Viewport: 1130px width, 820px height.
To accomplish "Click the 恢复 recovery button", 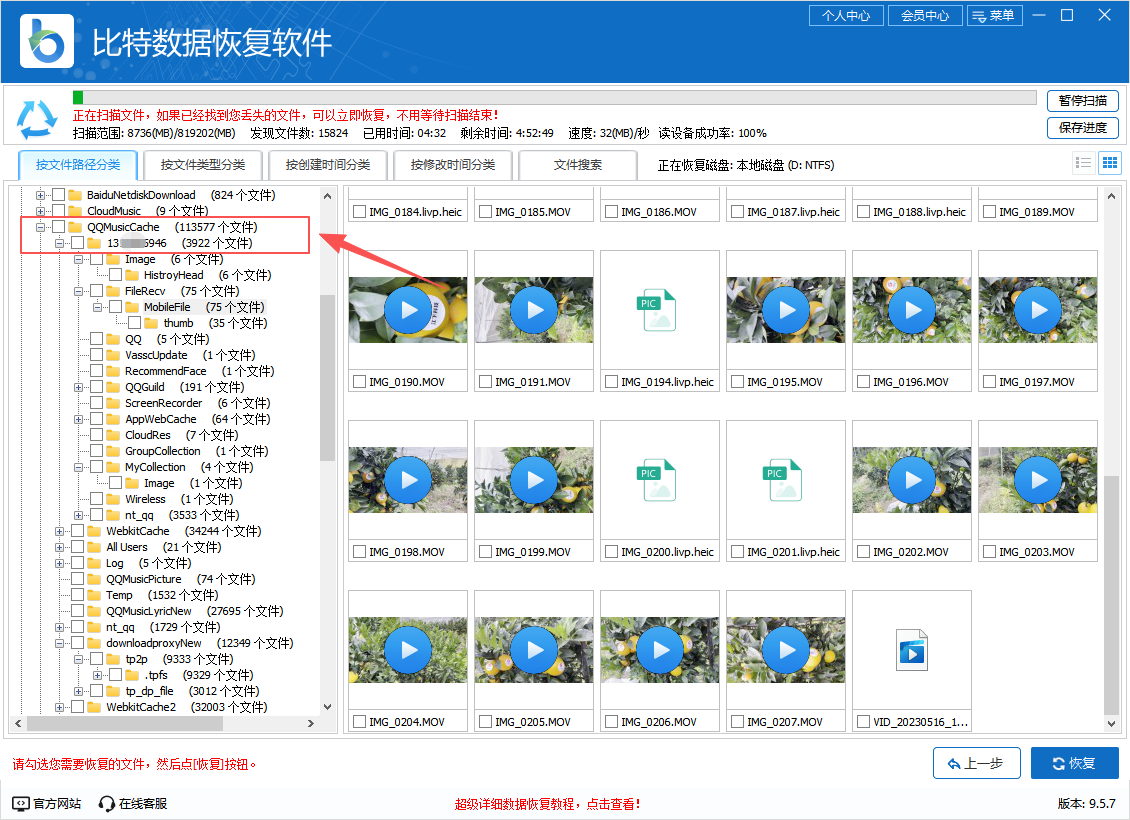I will point(1074,763).
